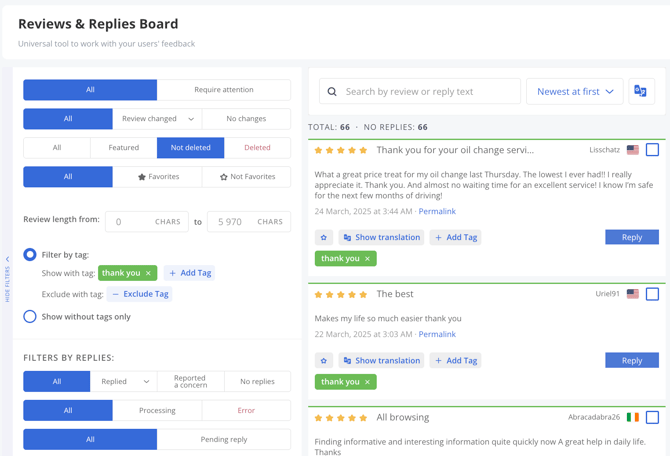Select the 'Filter by tag' radio button

(30, 254)
